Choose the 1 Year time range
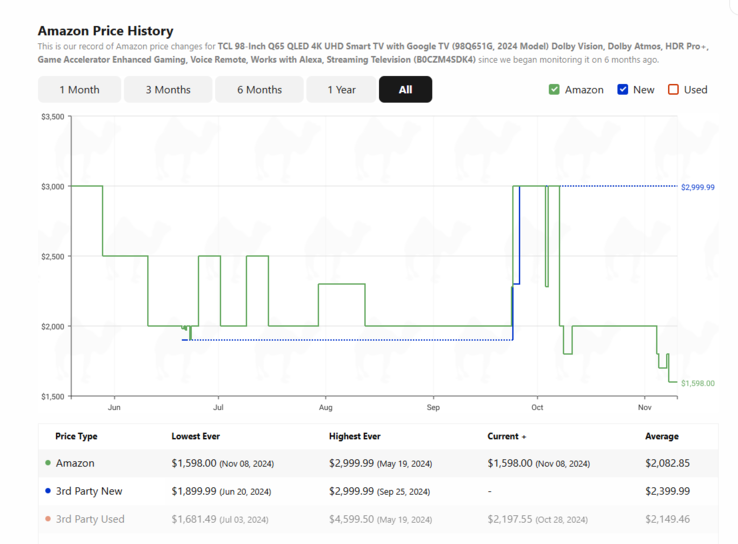 tap(341, 90)
